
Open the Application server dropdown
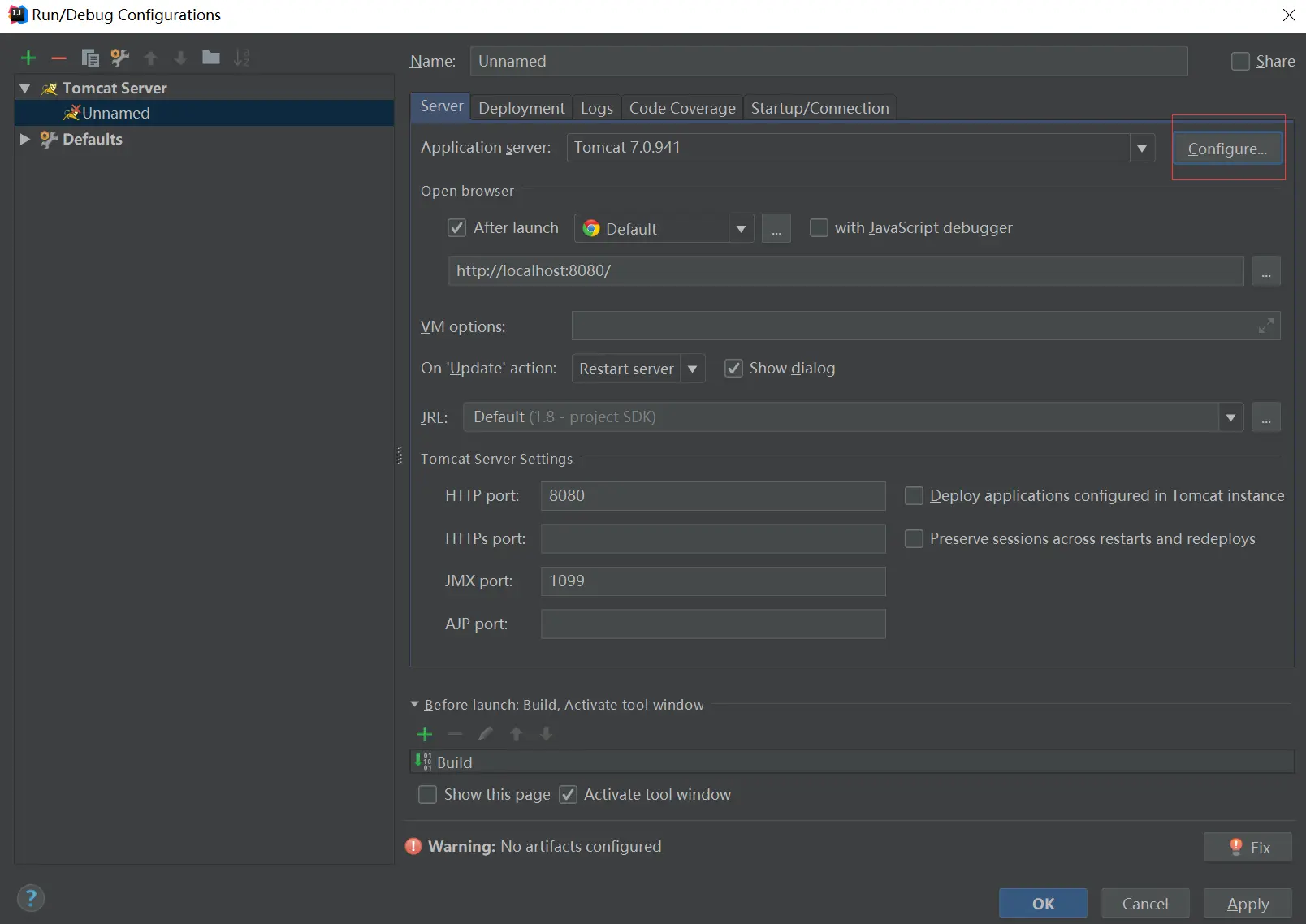coord(1142,148)
